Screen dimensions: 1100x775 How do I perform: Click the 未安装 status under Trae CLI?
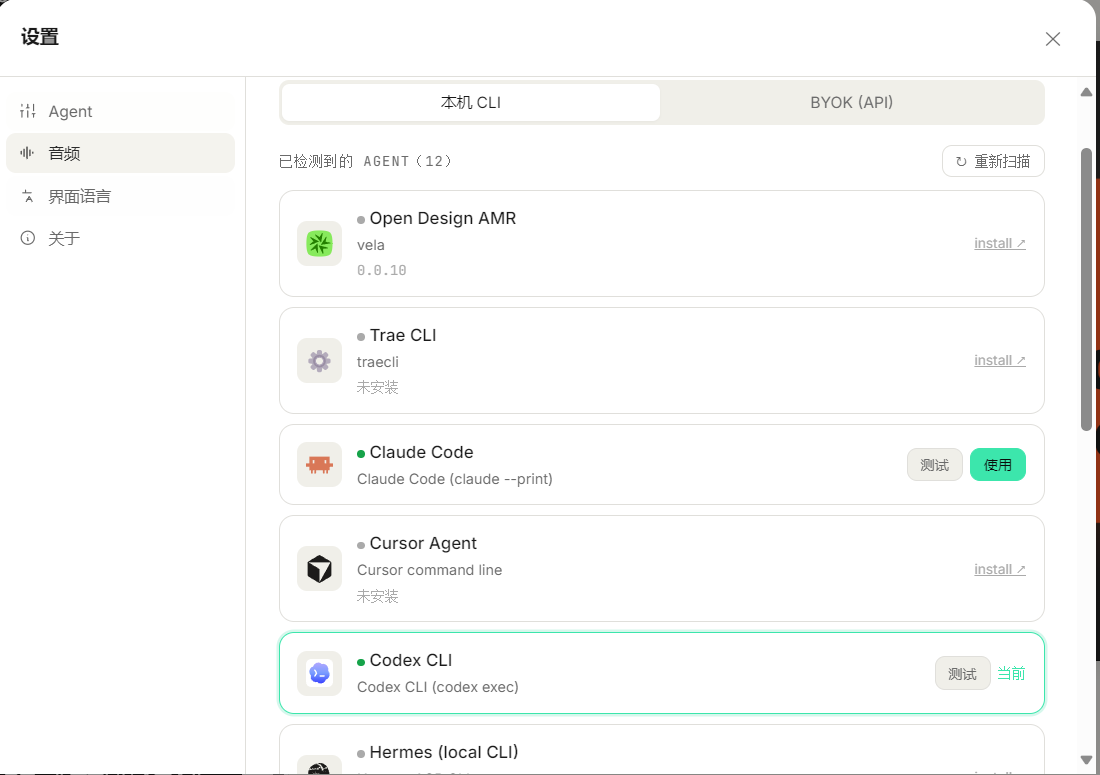point(377,387)
